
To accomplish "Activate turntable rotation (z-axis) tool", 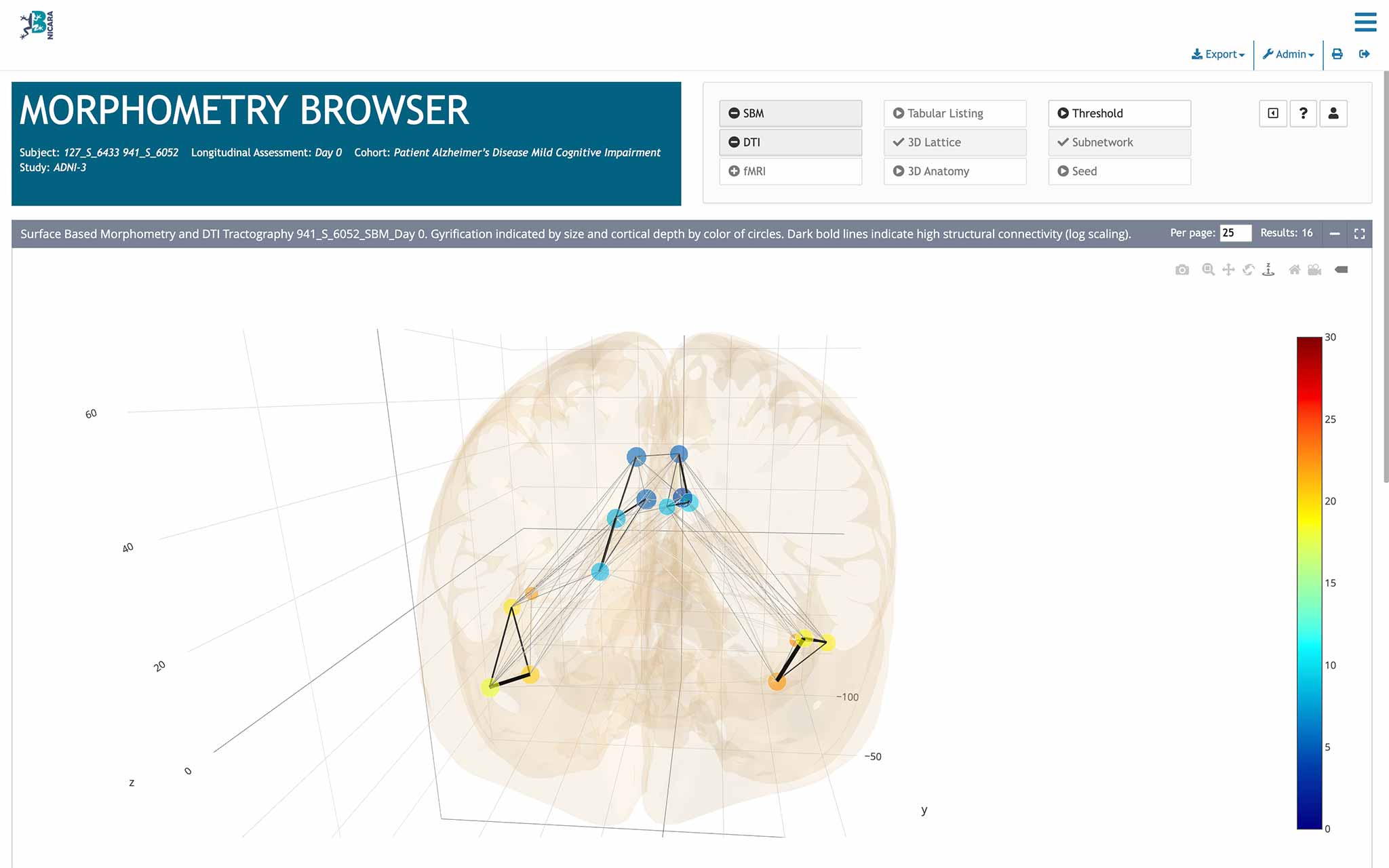I will (1268, 270).
